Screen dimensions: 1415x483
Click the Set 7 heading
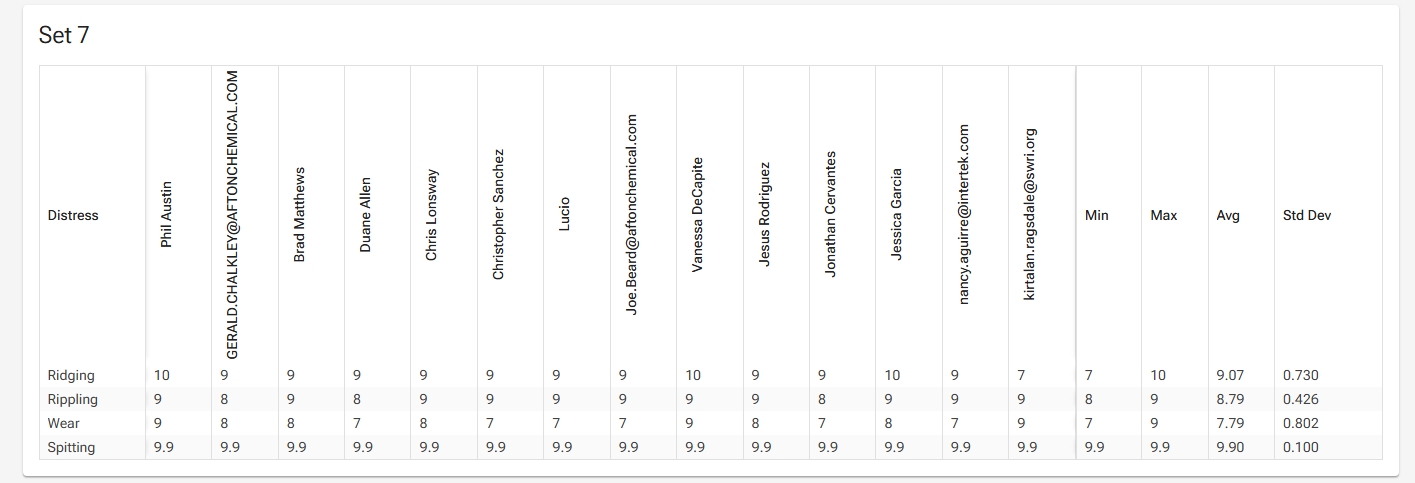[64, 35]
